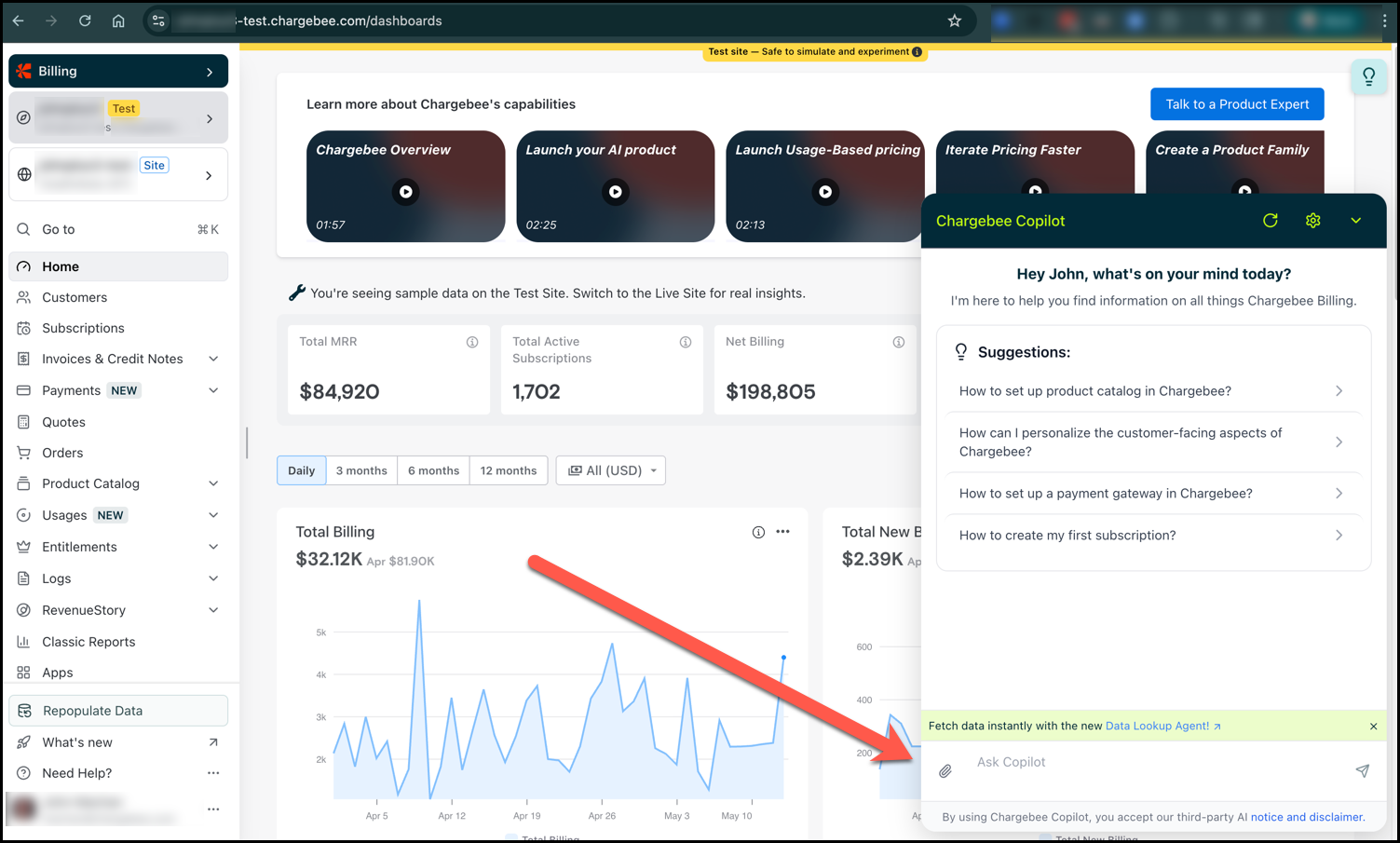The width and height of the screenshot is (1400, 843).
Task: Open the browser home page icon
Action: point(118,20)
